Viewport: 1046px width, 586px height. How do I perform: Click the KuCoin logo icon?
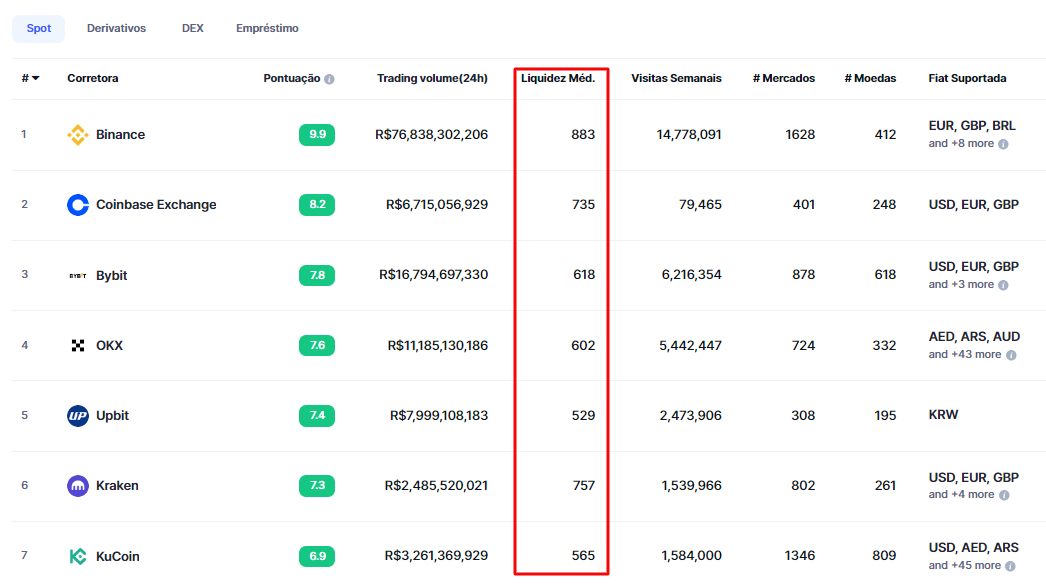77,556
